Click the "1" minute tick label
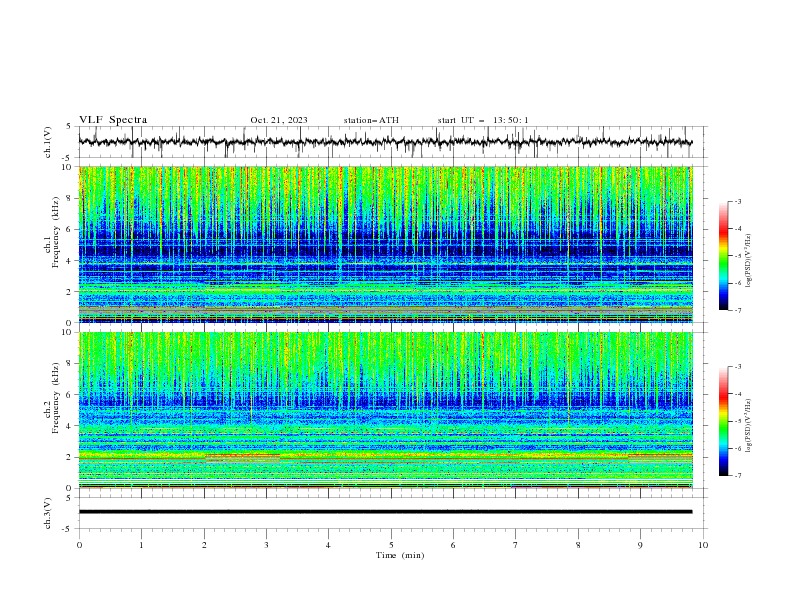Image resolution: width=792 pixels, height=612 pixels. click(142, 545)
